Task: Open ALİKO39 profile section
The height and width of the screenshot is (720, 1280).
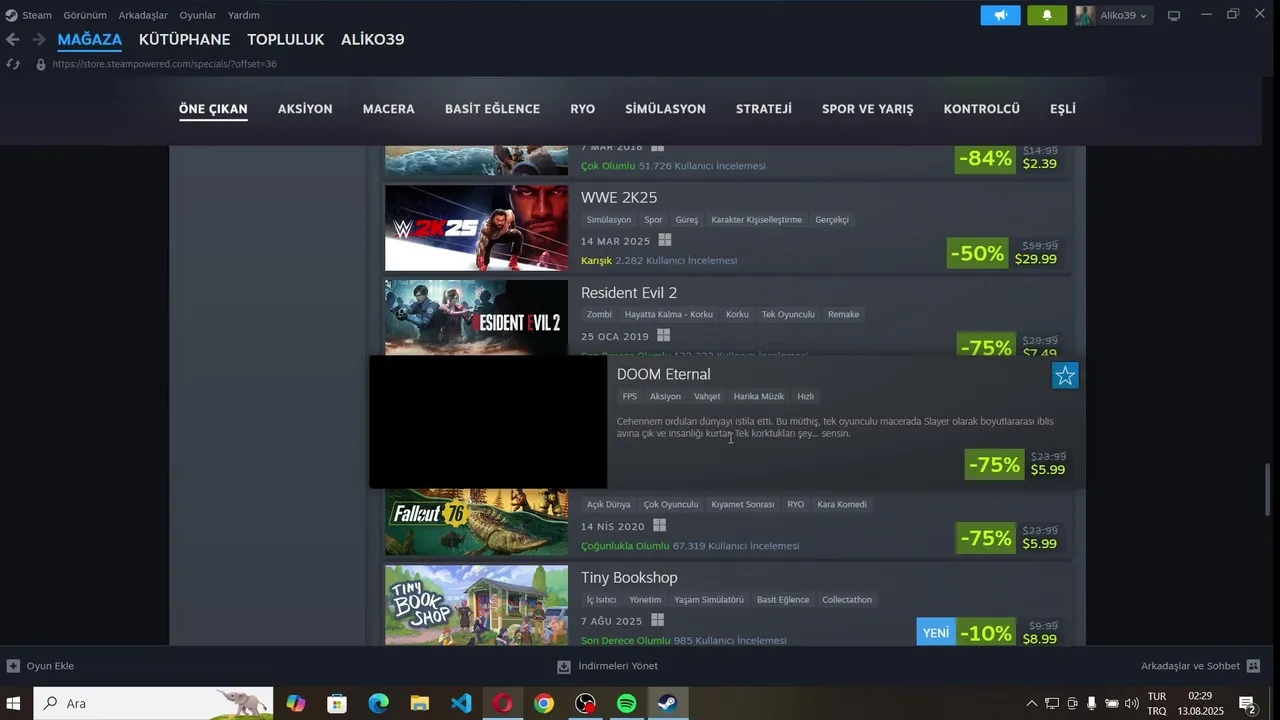Action: pyautogui.click(x=372, y=39)
